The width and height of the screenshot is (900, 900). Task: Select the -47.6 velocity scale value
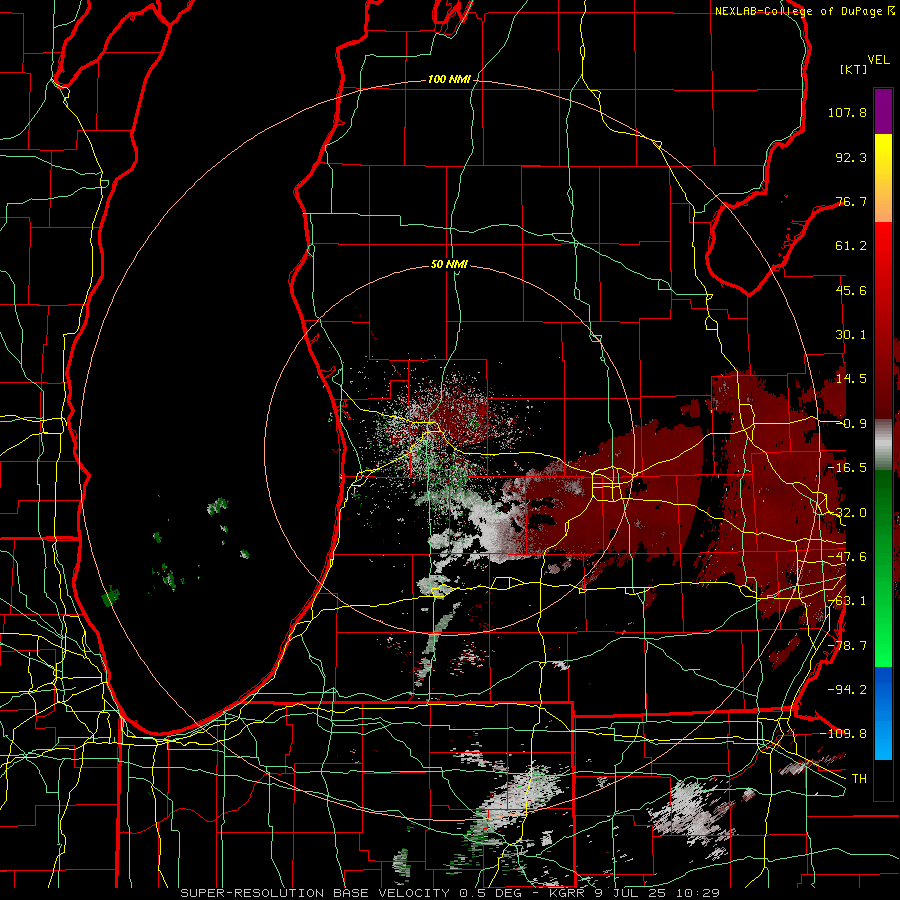[x=847, y=557]
